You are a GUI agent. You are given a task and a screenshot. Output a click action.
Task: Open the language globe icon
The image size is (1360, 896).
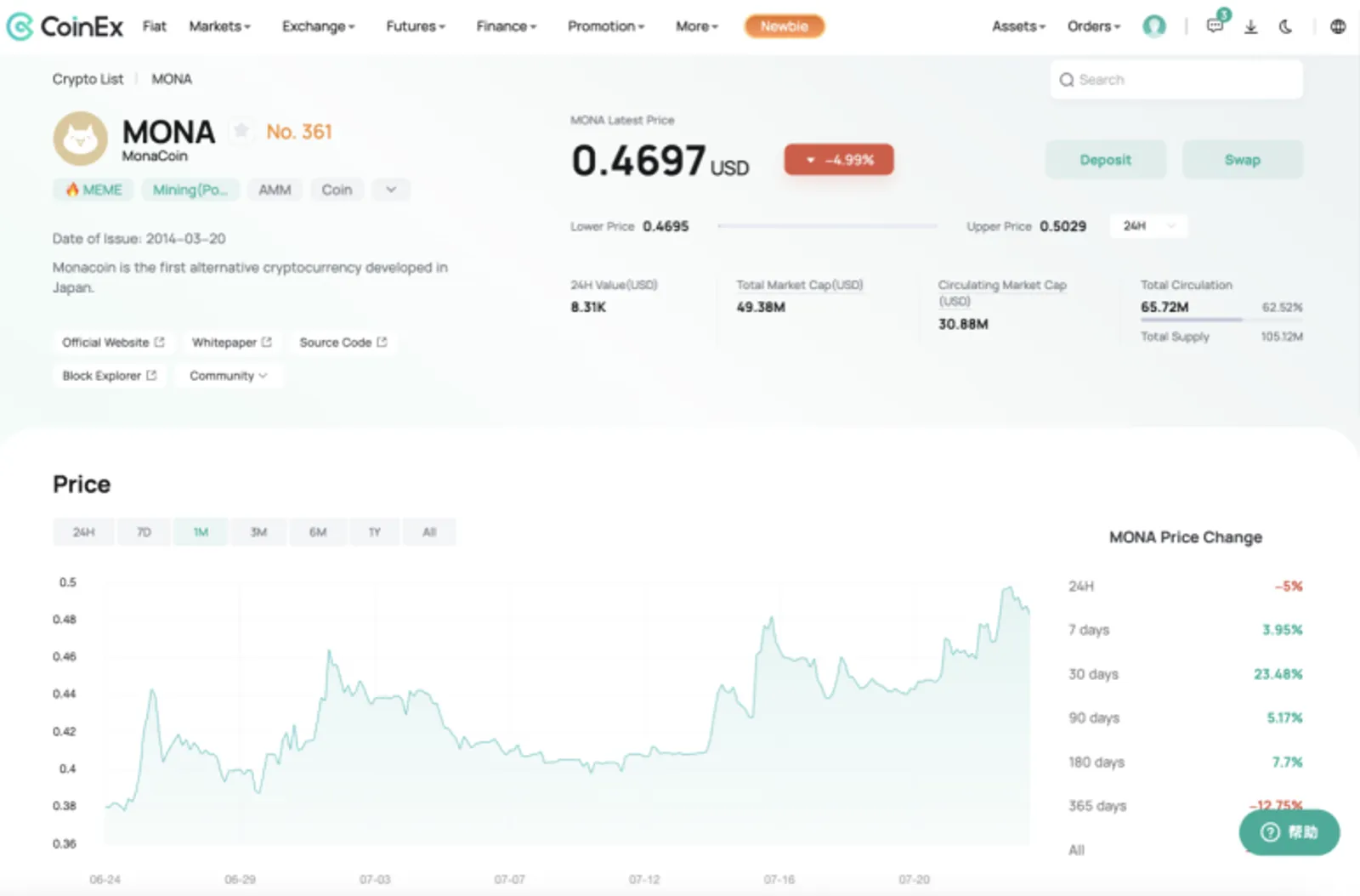(x=1338, y=26)
